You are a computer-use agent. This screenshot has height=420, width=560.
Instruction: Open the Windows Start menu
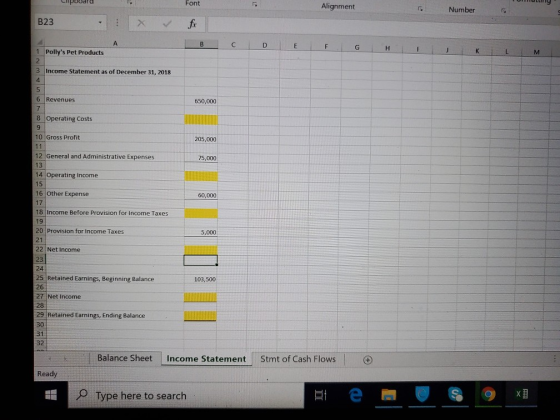[x=51, y=395]
